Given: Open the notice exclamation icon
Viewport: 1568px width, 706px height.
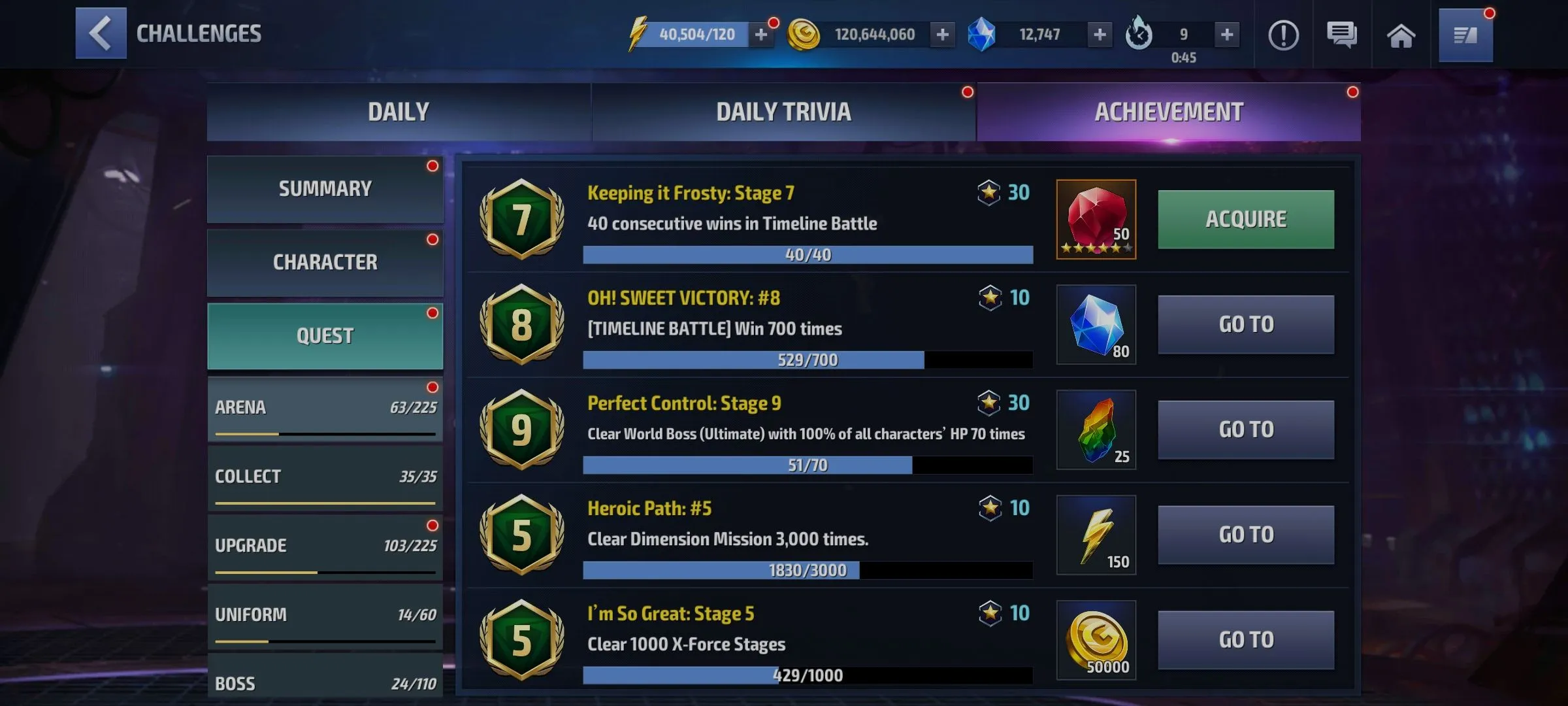Looking at the screenshot, I should (1283, 35).
